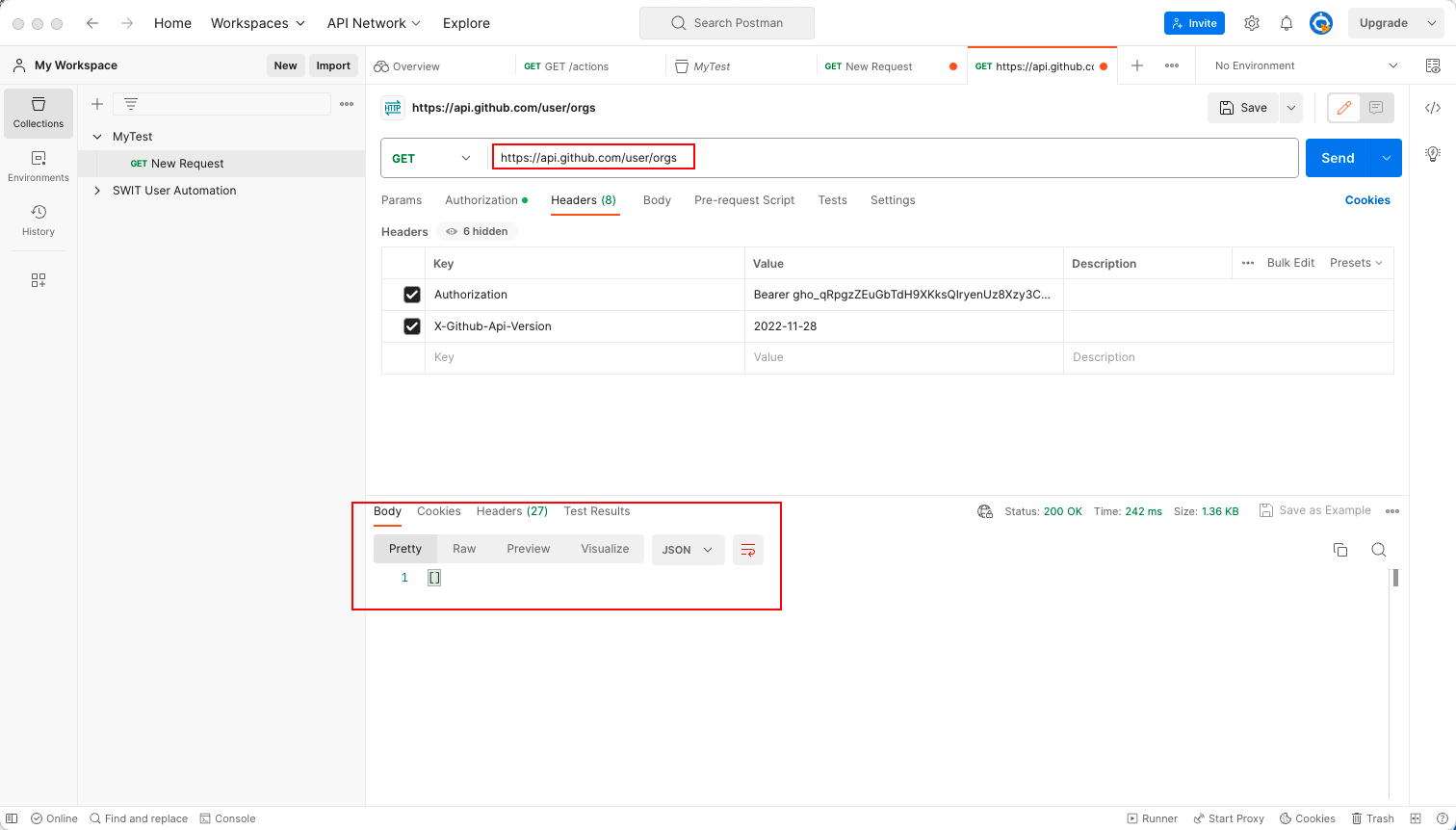Viewport: 1456px width, 830px height.
Task: Copy the response body
Action: [x=1340, y=550]
